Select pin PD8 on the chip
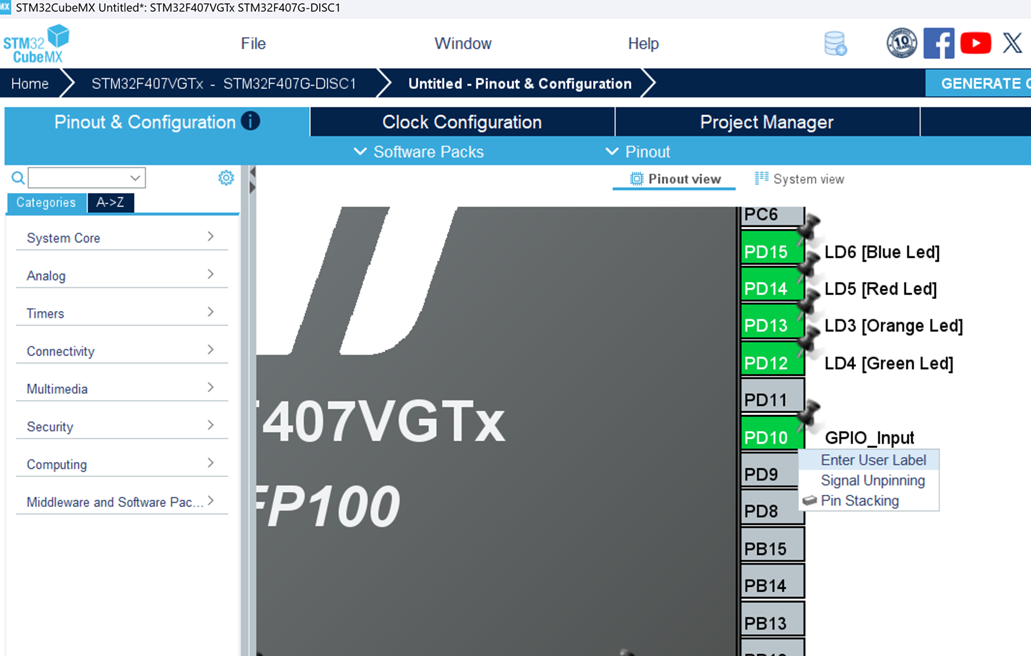 pos(772,507)
